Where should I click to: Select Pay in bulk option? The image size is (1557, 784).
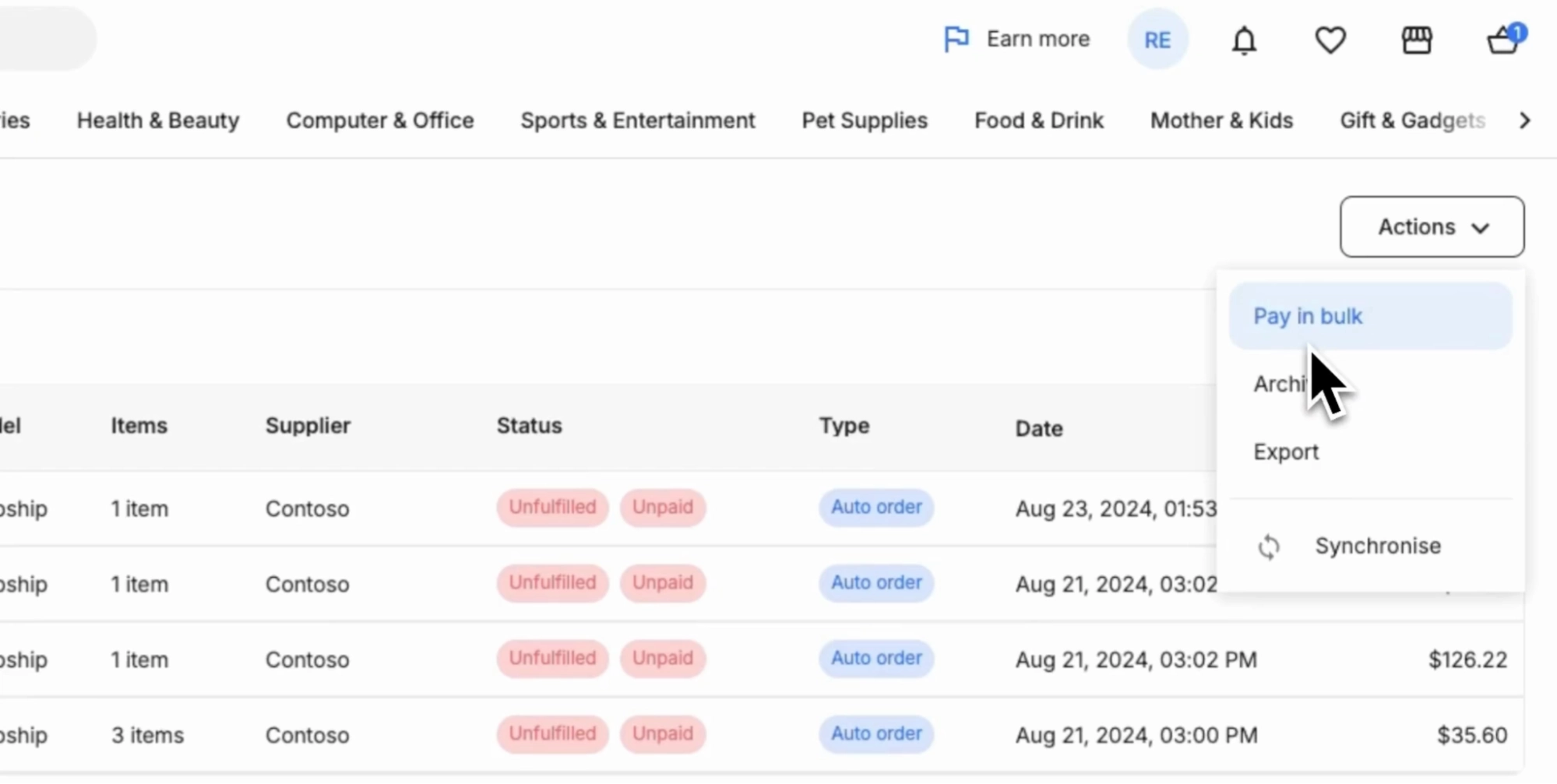coord(1370,316)
